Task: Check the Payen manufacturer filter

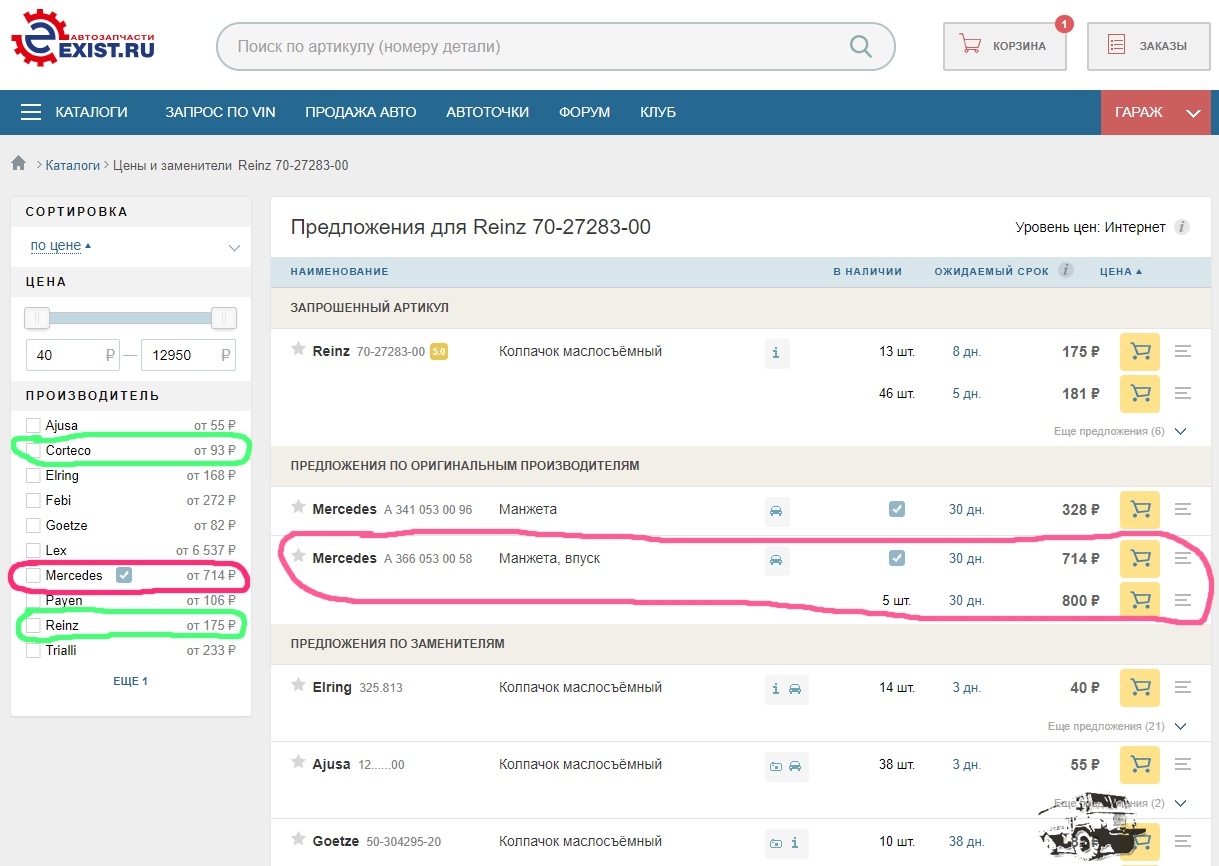Action: tap(34, 601)
